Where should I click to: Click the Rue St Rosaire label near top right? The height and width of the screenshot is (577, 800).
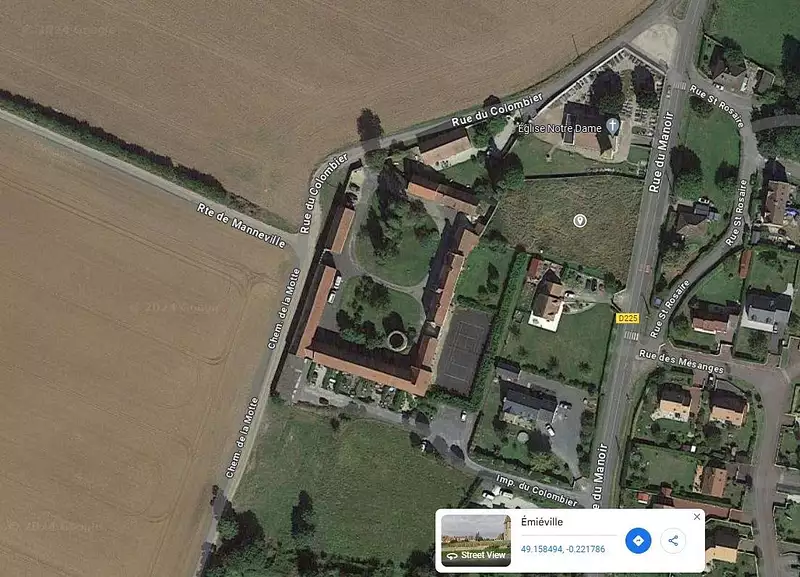[716, 106]
